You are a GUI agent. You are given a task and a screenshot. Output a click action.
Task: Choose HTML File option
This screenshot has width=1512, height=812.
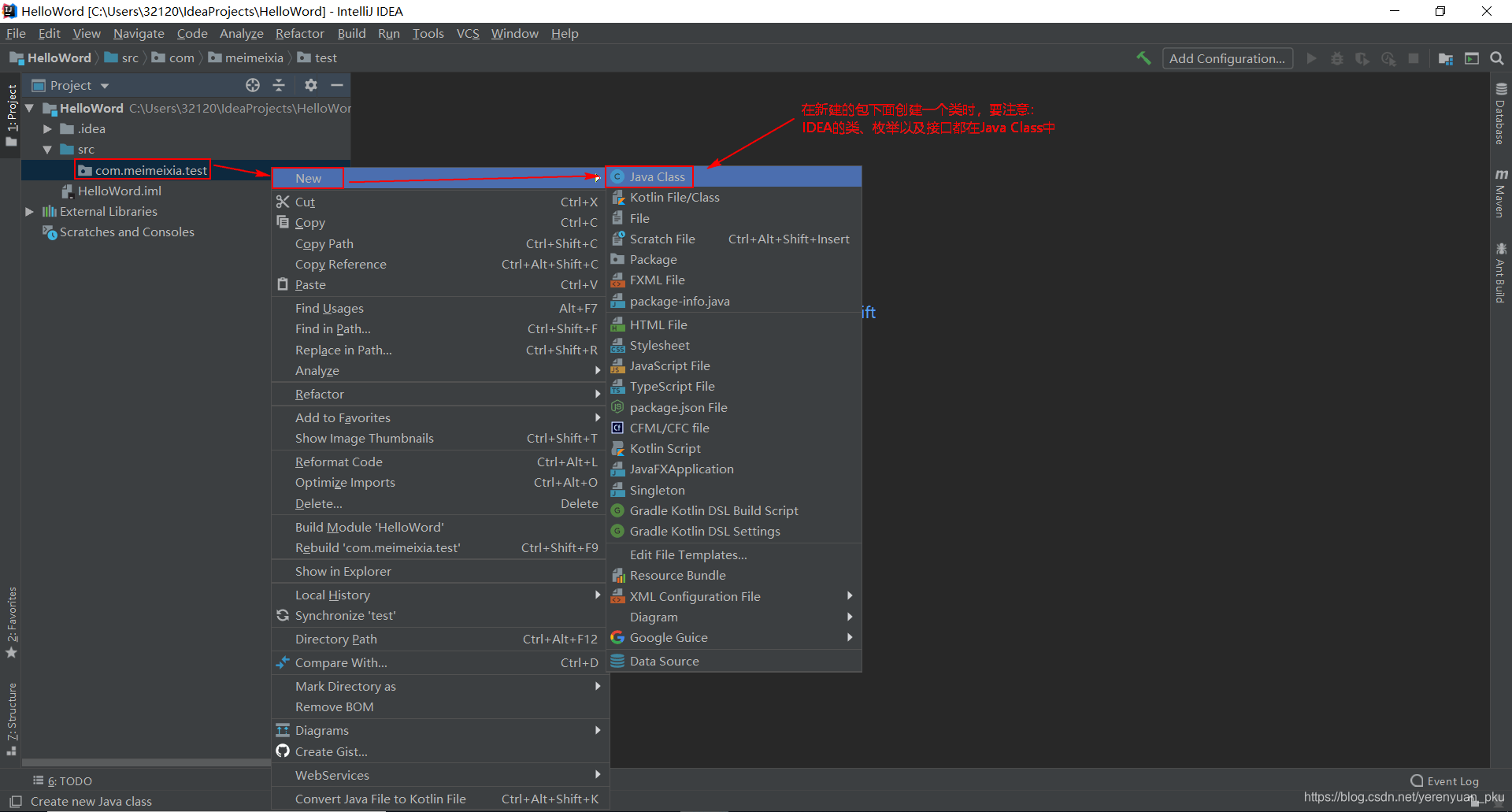pyautogui.click(x=734, y=324)
